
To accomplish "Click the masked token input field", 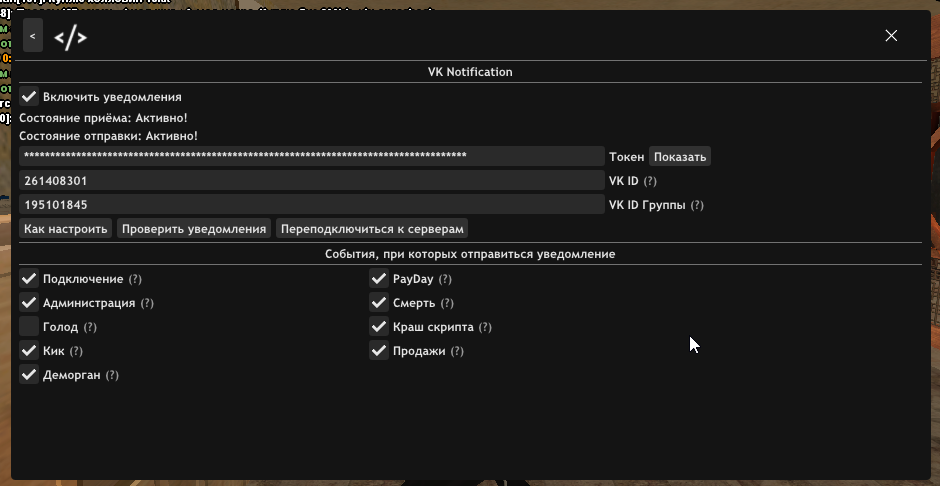I will tap(312, 156).
